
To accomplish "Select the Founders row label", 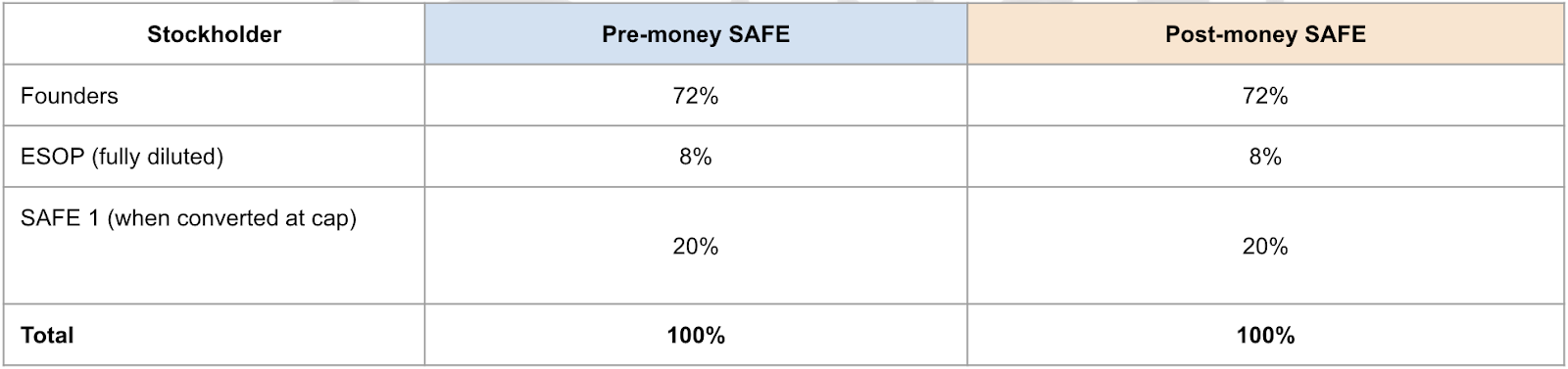I will pyautogui.click(x=214, y=95).
